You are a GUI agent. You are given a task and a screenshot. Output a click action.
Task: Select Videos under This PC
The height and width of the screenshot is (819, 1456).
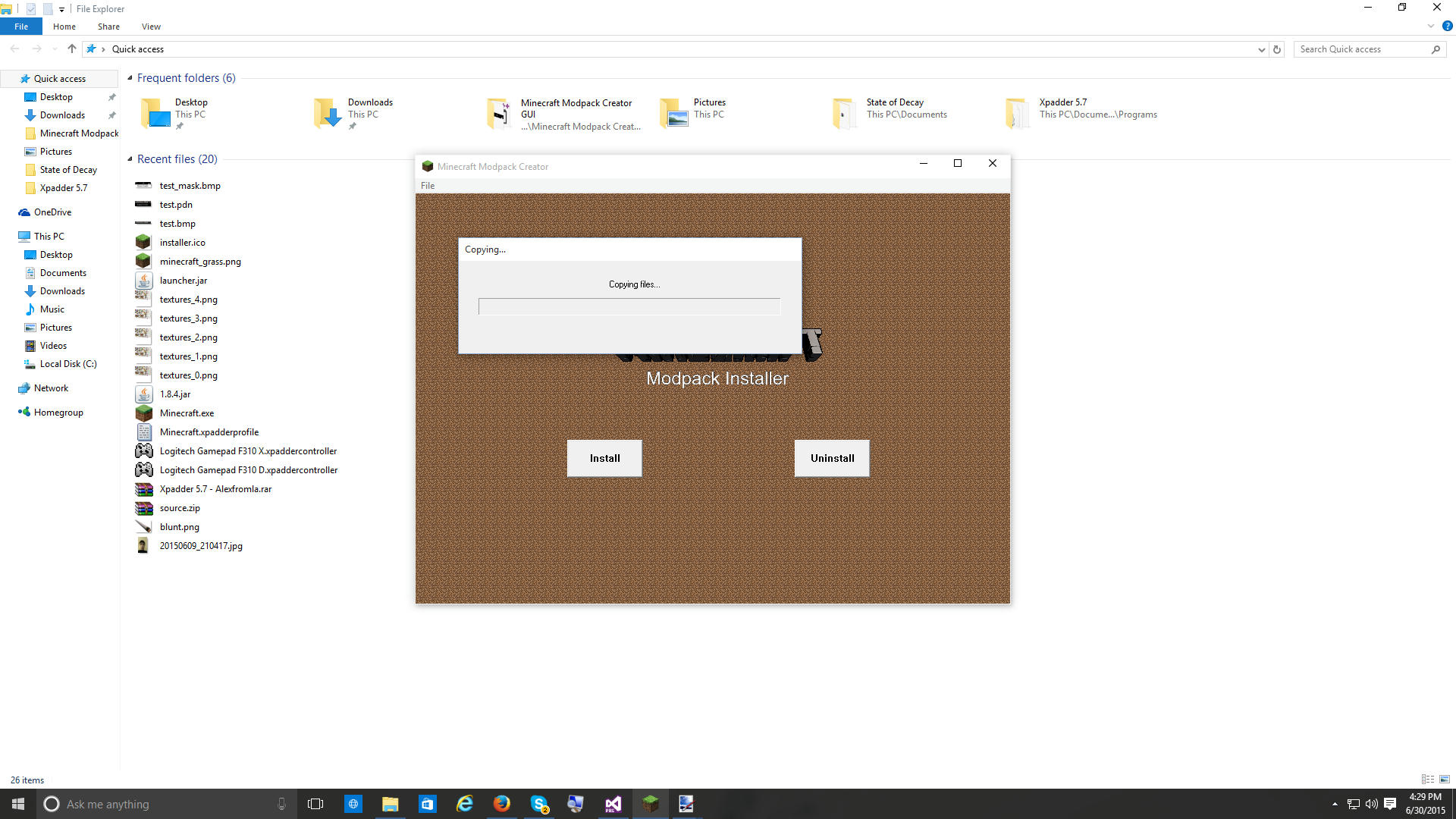coord(53,346)
